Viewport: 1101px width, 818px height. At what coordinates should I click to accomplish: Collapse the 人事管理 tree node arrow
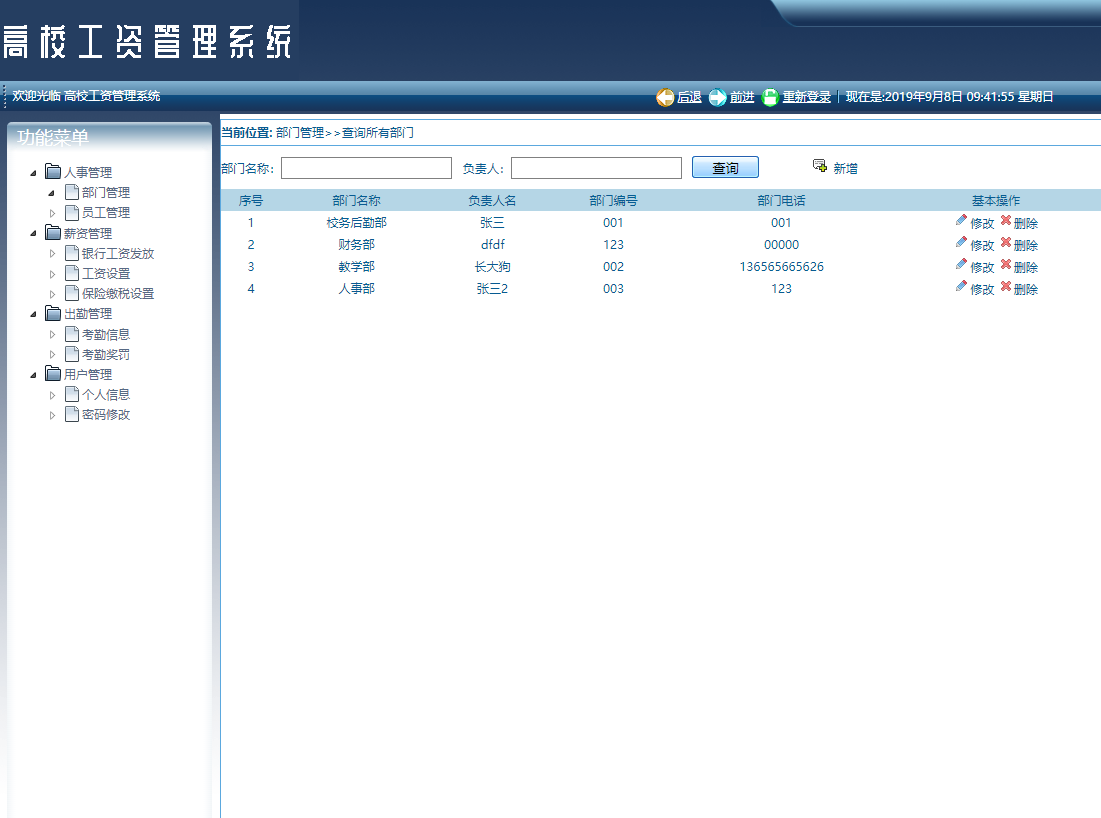click(33, 173)
